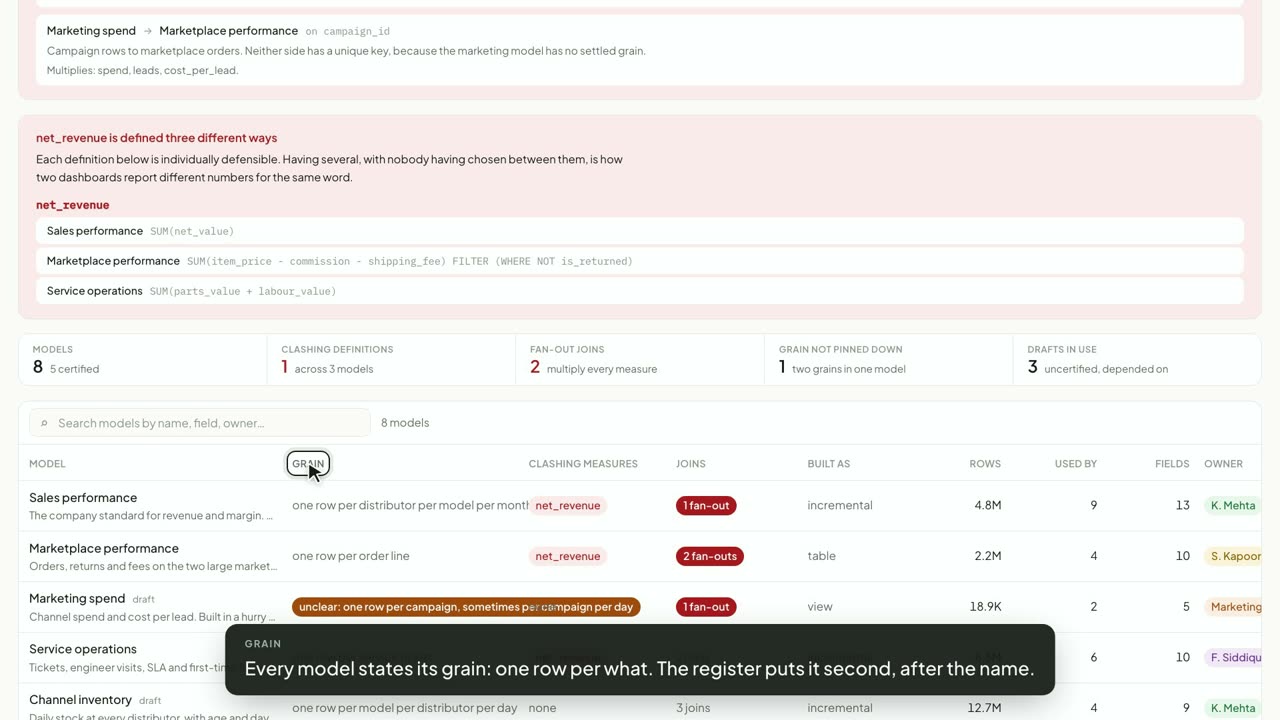Viewport: 1280px width, 720px height.
Task: Click net_revenue tag in Sales performance row
Action: 568,506
